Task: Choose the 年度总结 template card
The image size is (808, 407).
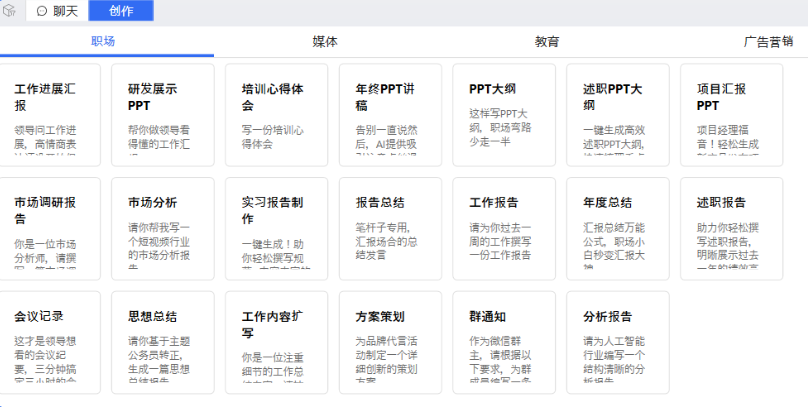Action: [617, 228]
